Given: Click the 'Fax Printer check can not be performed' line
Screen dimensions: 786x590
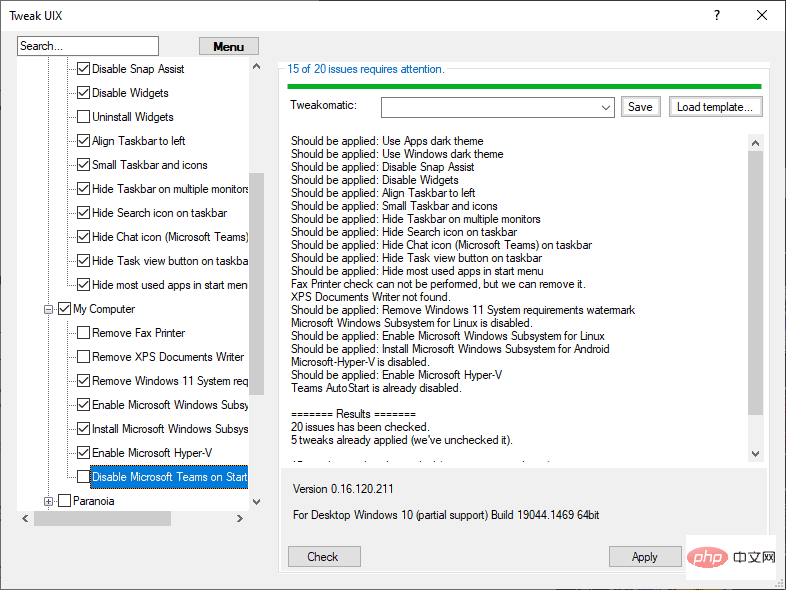Looking at the screenshot, I should (x=438, y=284).
